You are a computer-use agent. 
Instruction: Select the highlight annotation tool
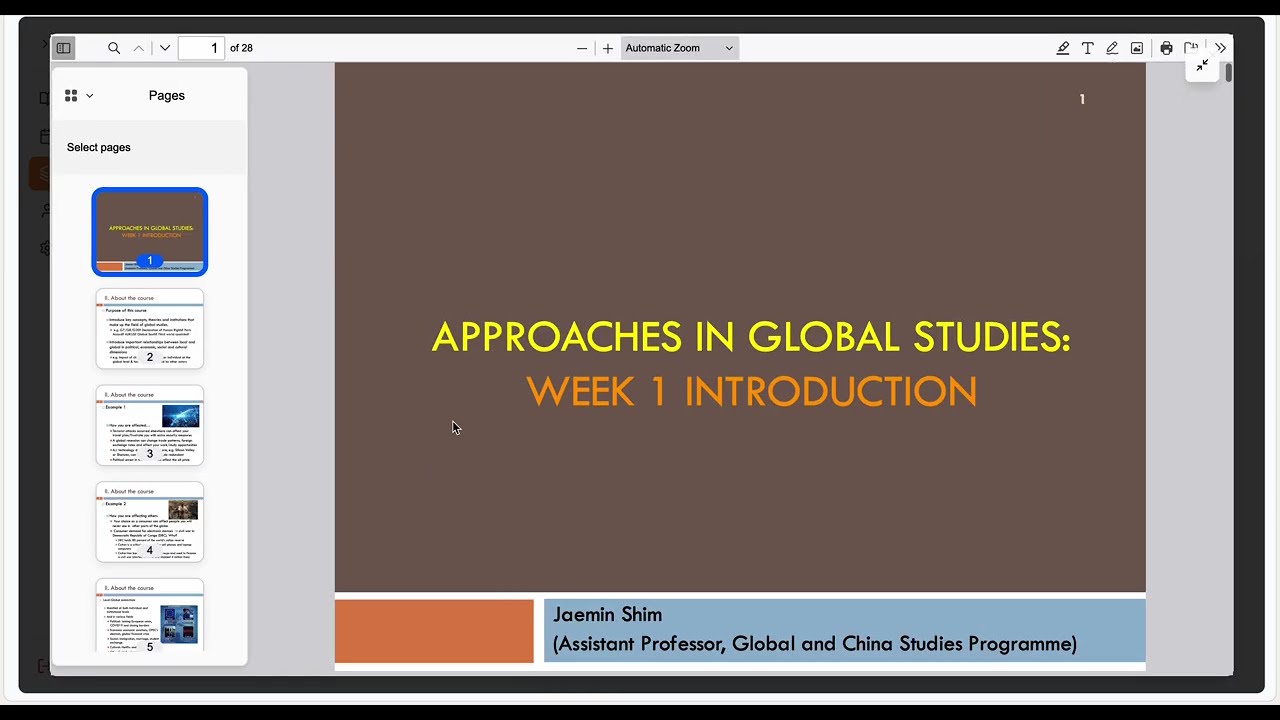point(1063,48)
